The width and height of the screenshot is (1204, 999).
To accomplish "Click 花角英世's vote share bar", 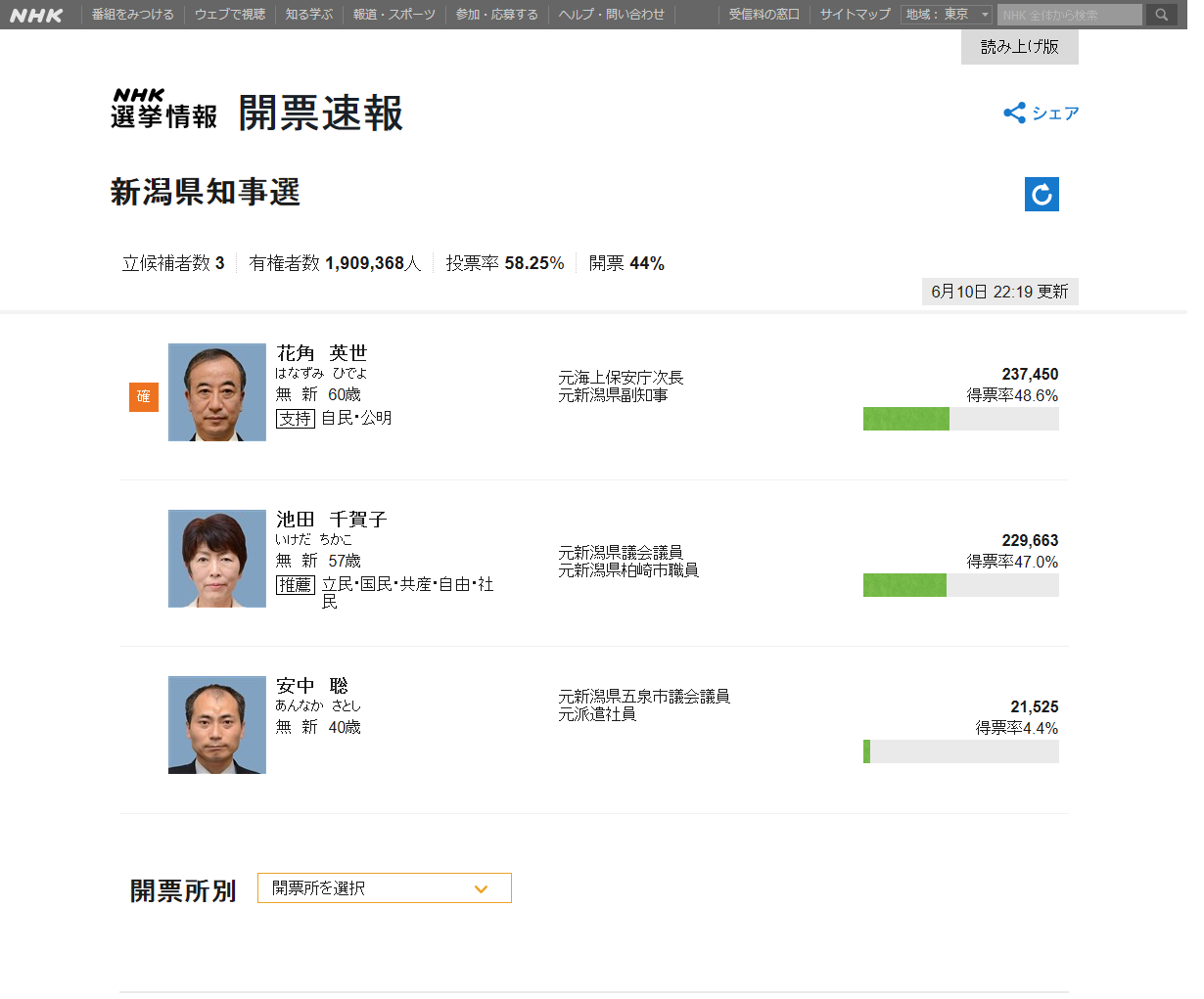I will (x=960, y=419).
